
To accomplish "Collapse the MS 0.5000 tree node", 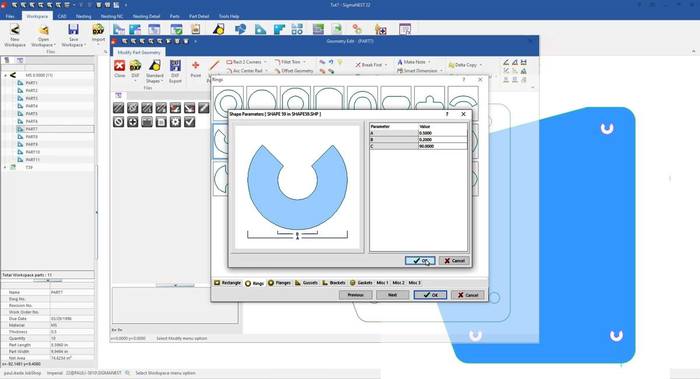I will [5, 75].
